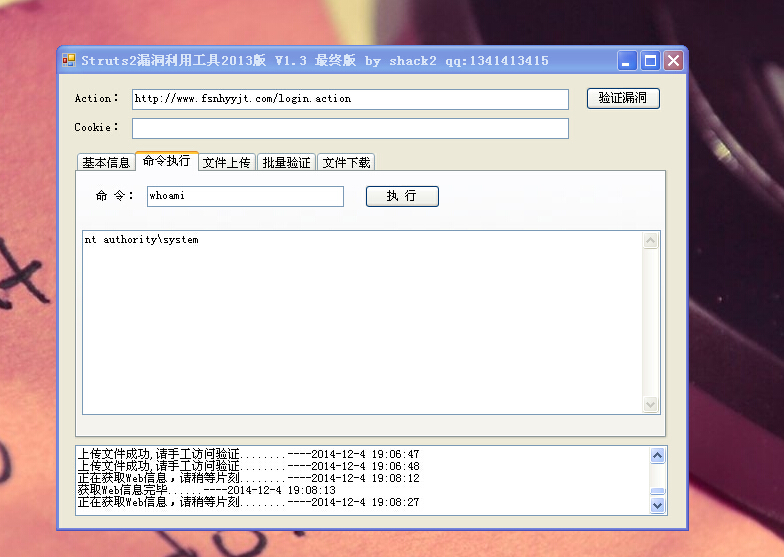Click log line timestamped 19:06:47

pos(248,454)
